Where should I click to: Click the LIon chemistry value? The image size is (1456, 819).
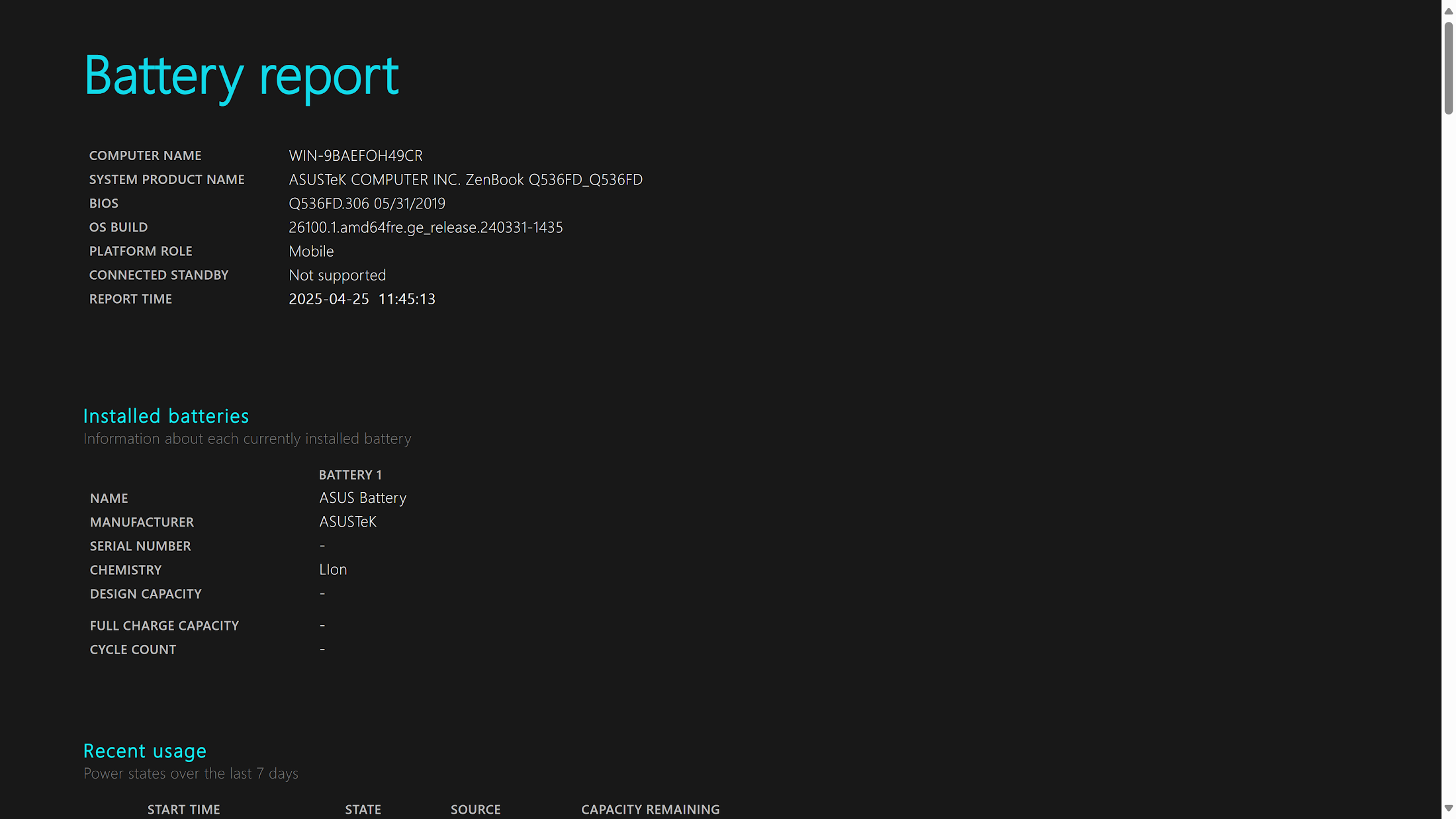point(333,570)
